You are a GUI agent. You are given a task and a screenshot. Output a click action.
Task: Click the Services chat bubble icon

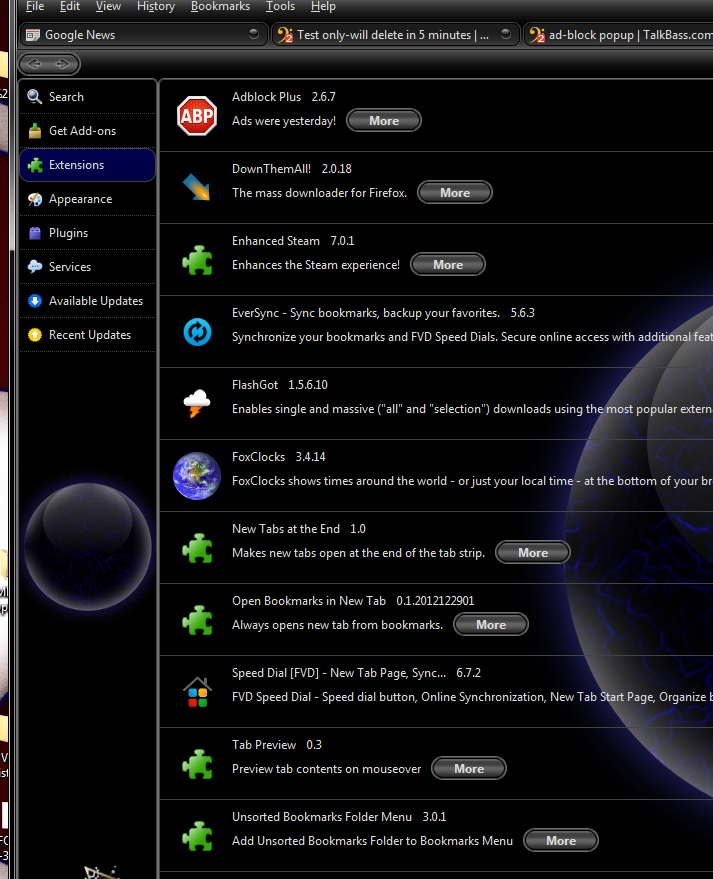tap(35, 267)
